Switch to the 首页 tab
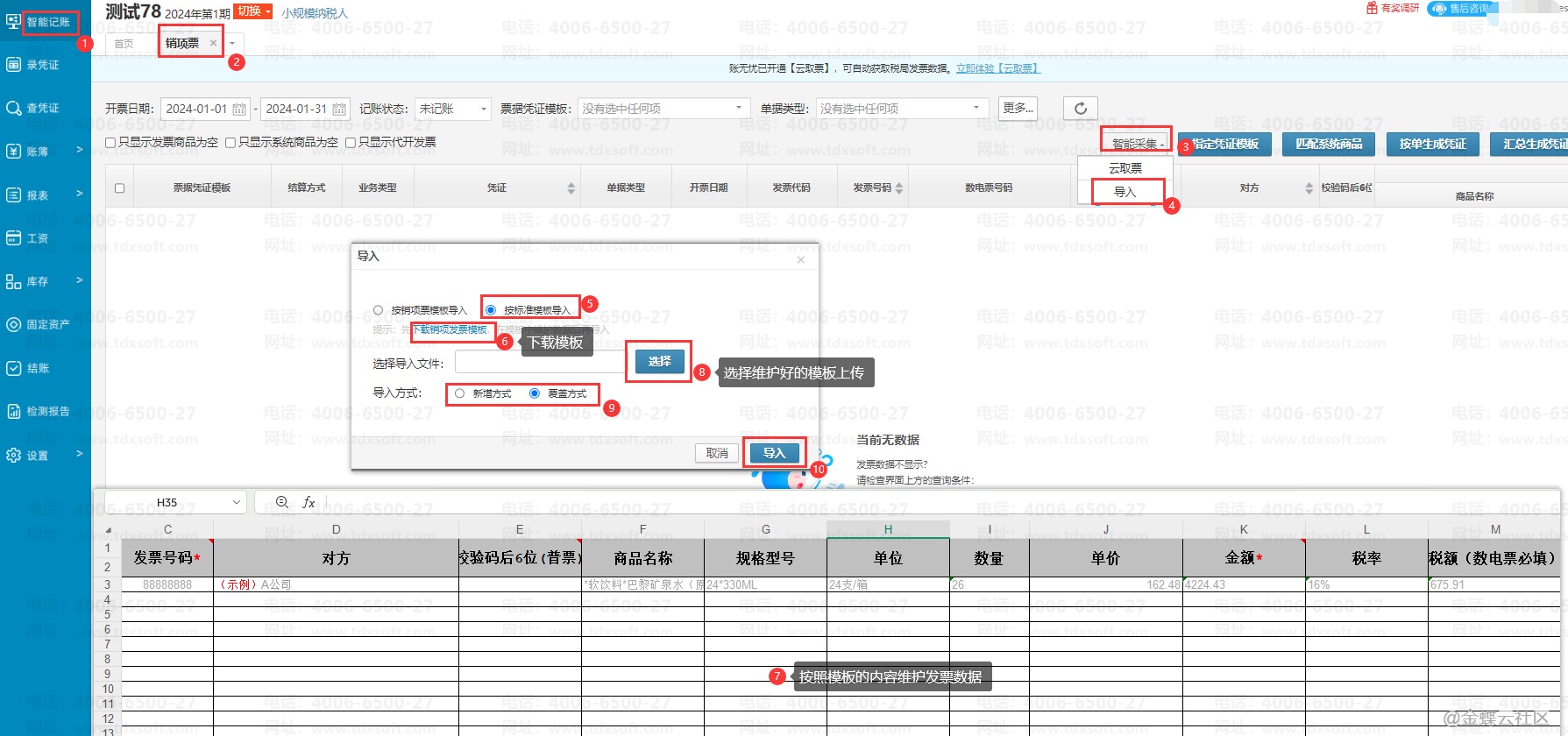This screenshot has width=1568, height=736. click(124, 44)
